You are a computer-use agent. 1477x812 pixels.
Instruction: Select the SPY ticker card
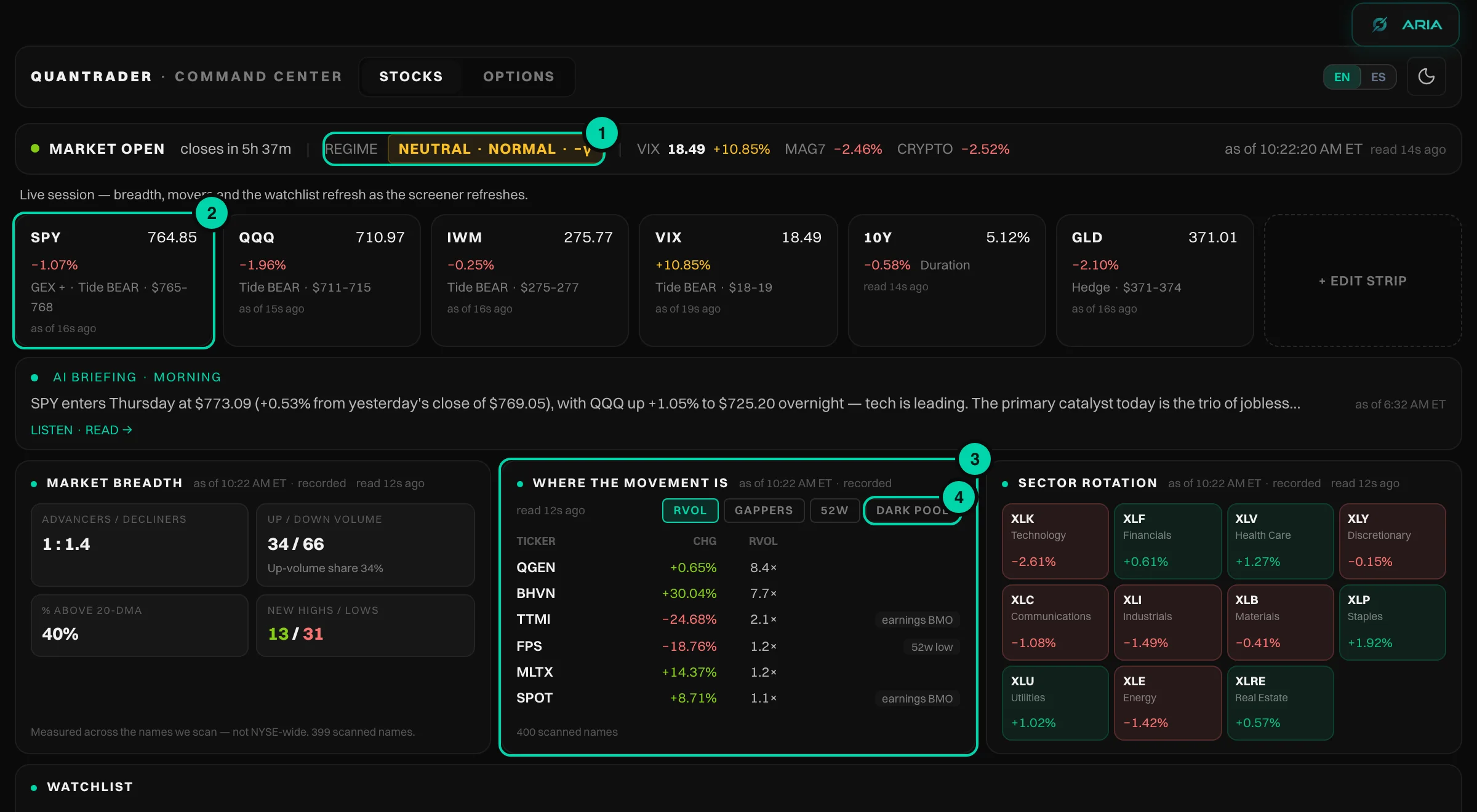[114, 281]
